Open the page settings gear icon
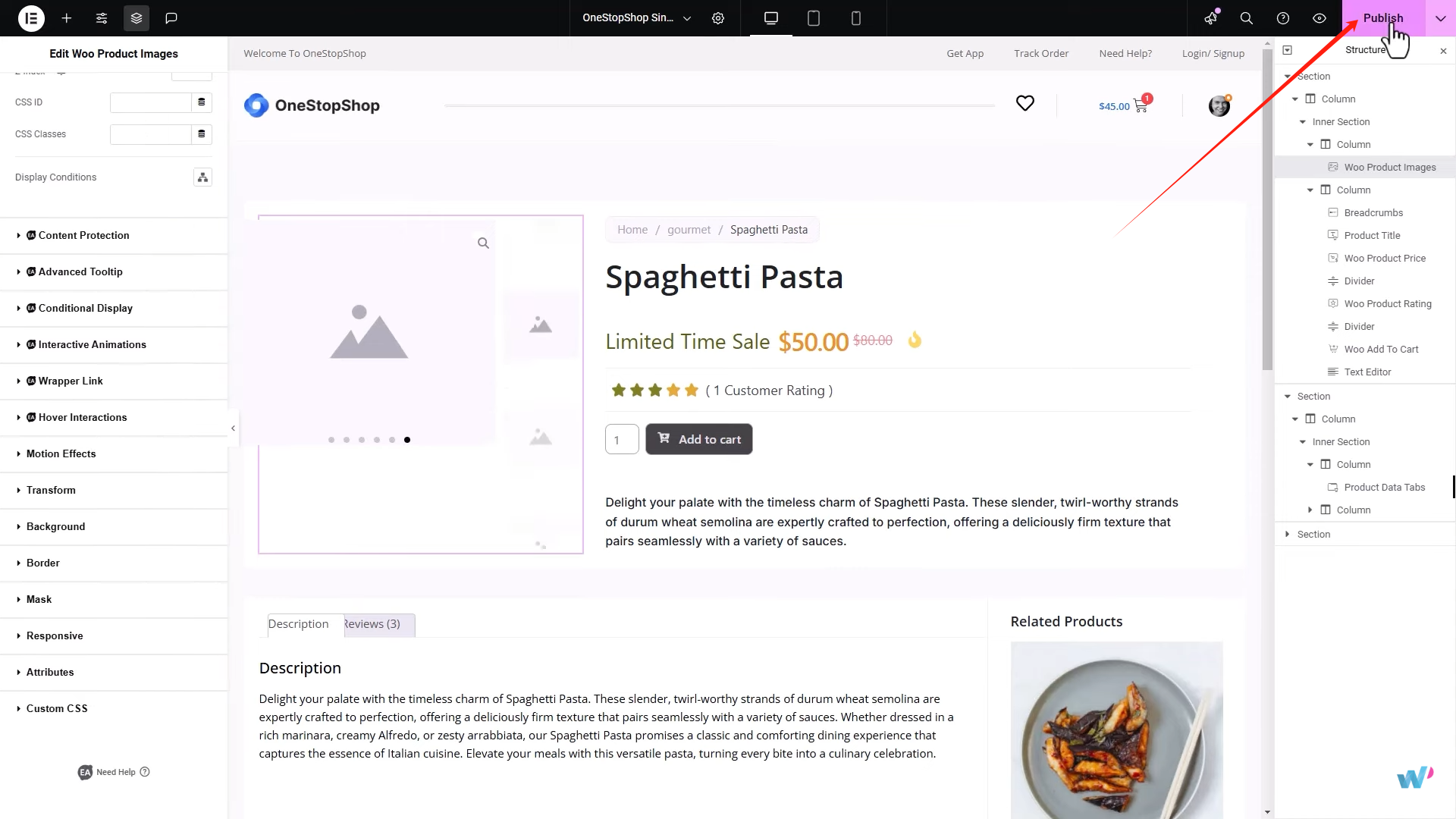Image resolution: width=1456 pixels, height=819 pixels. (x=718, y=18)
